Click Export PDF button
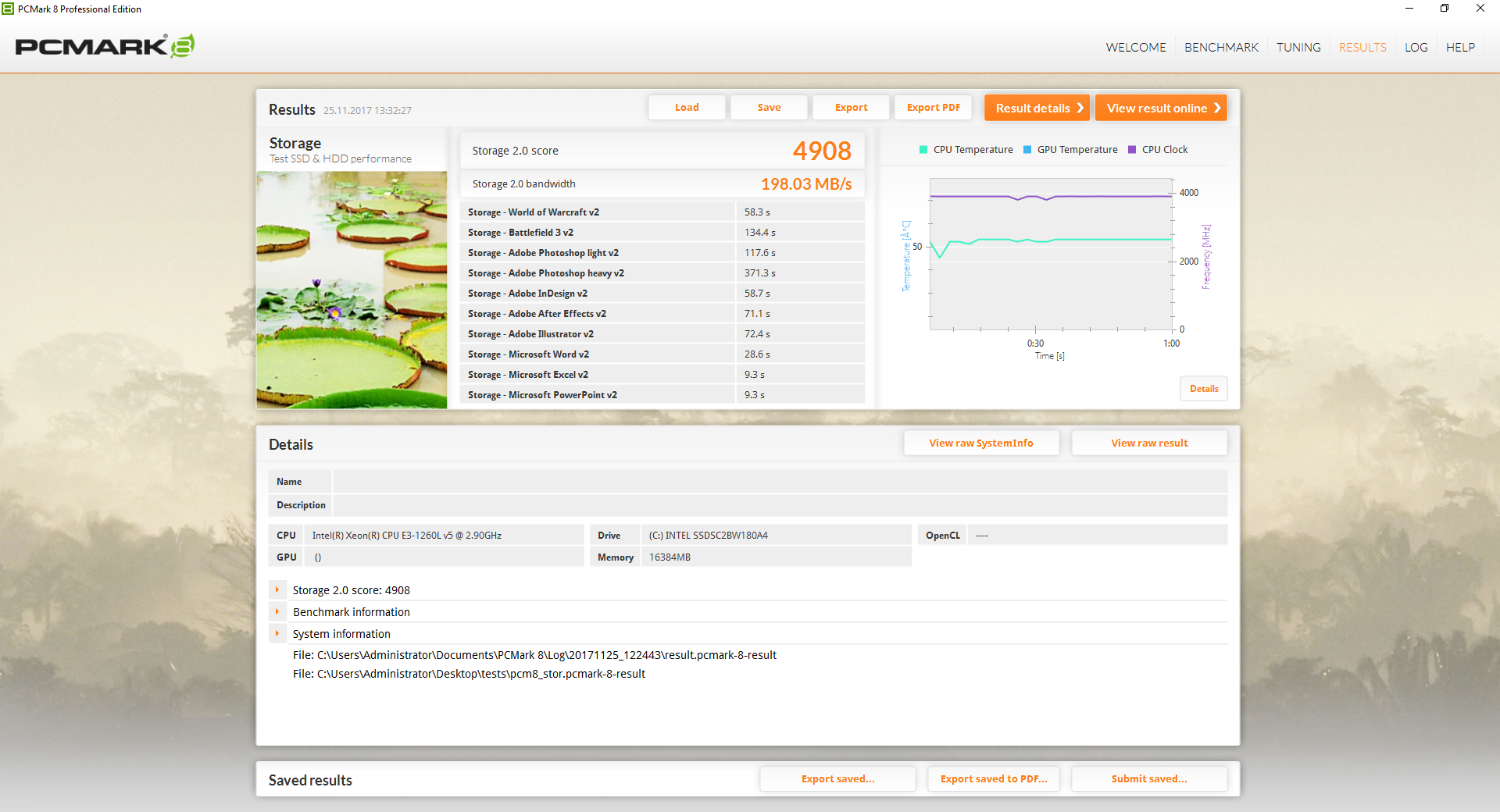The height and width of the screenshot is (812, 1500). [933, 108]
